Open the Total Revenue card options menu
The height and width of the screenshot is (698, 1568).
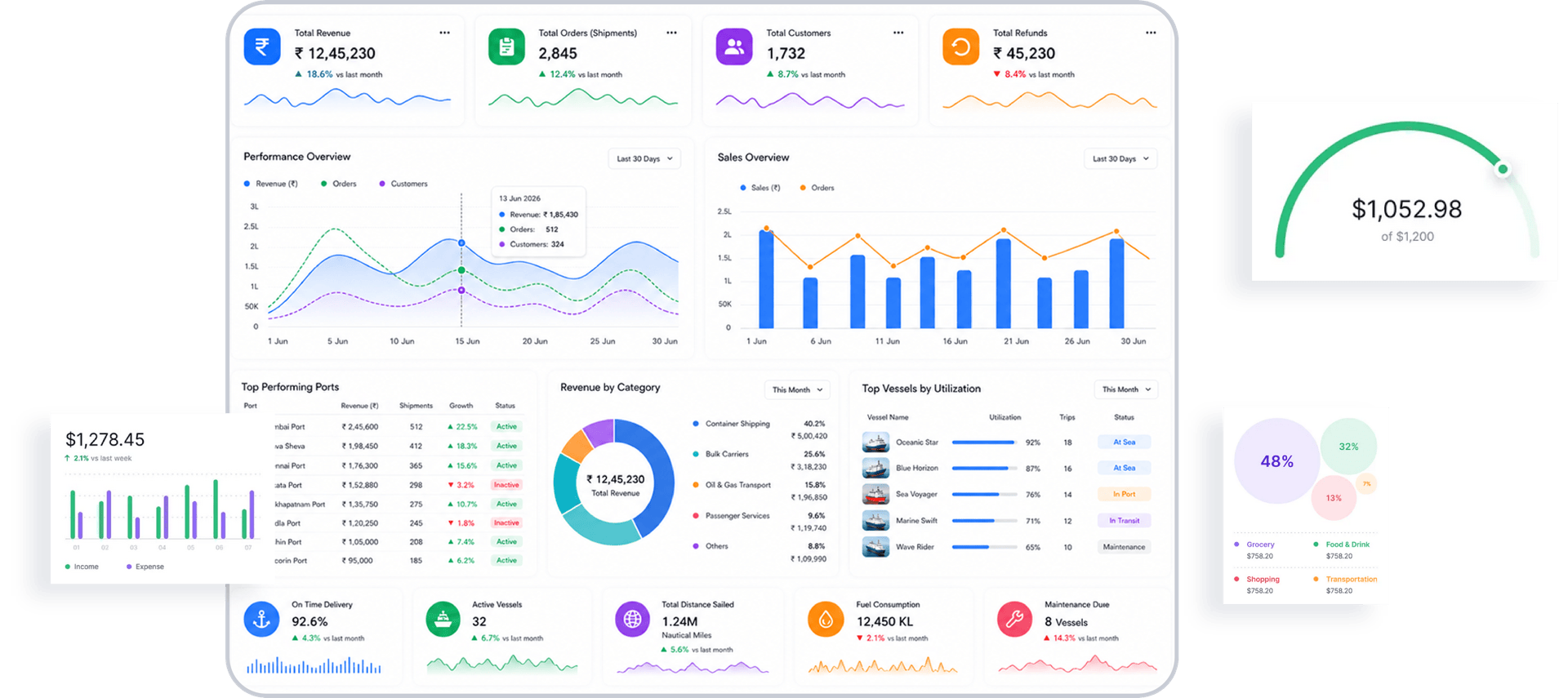444,33
